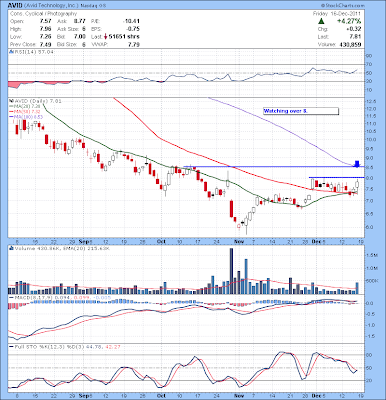Open the StockCharts.com copyright link
This screenshot has width=386, height=400.
pos(343,6)
